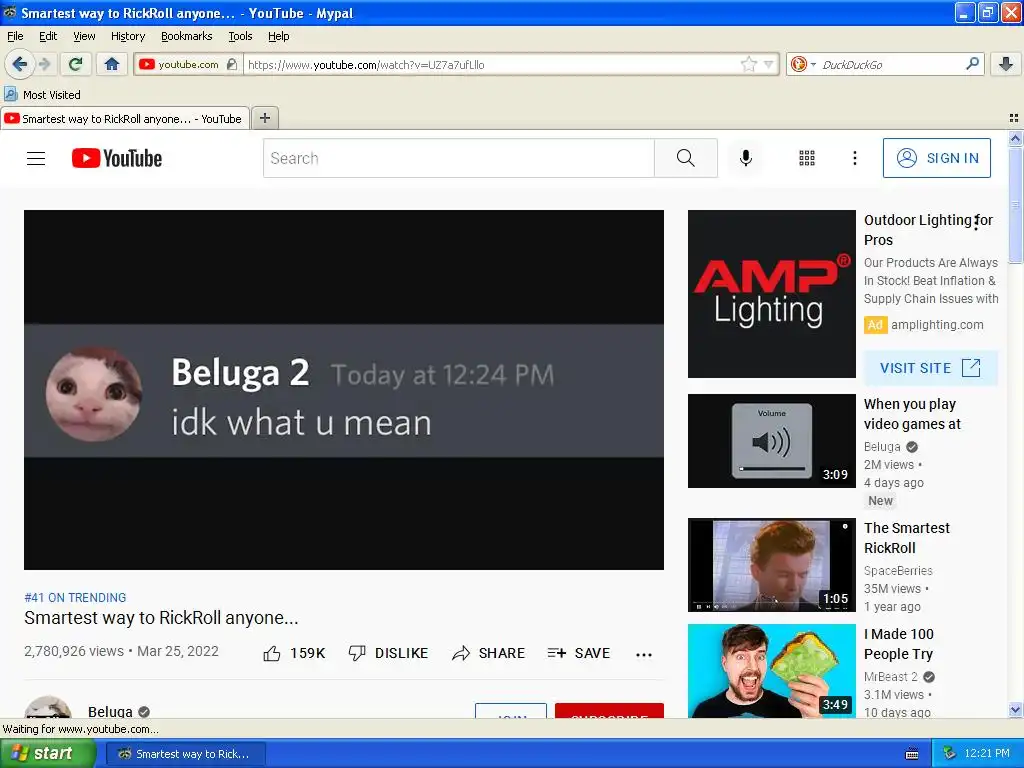This screenshot has height=768, width=1024.
Task: Open the YouTube apps grid
Action: 807,158
